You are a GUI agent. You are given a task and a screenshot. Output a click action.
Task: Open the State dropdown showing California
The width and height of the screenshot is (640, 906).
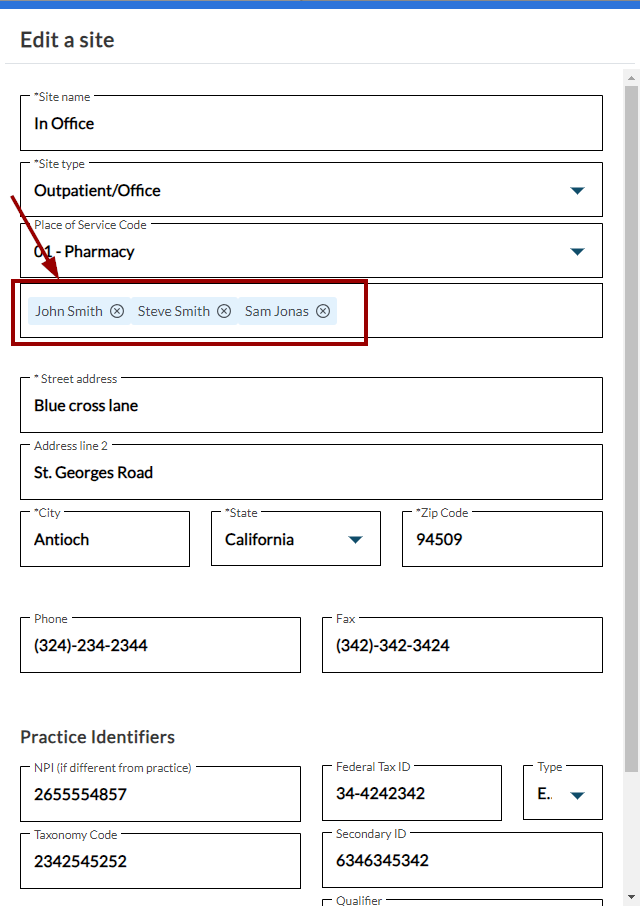tap(355, 540)
